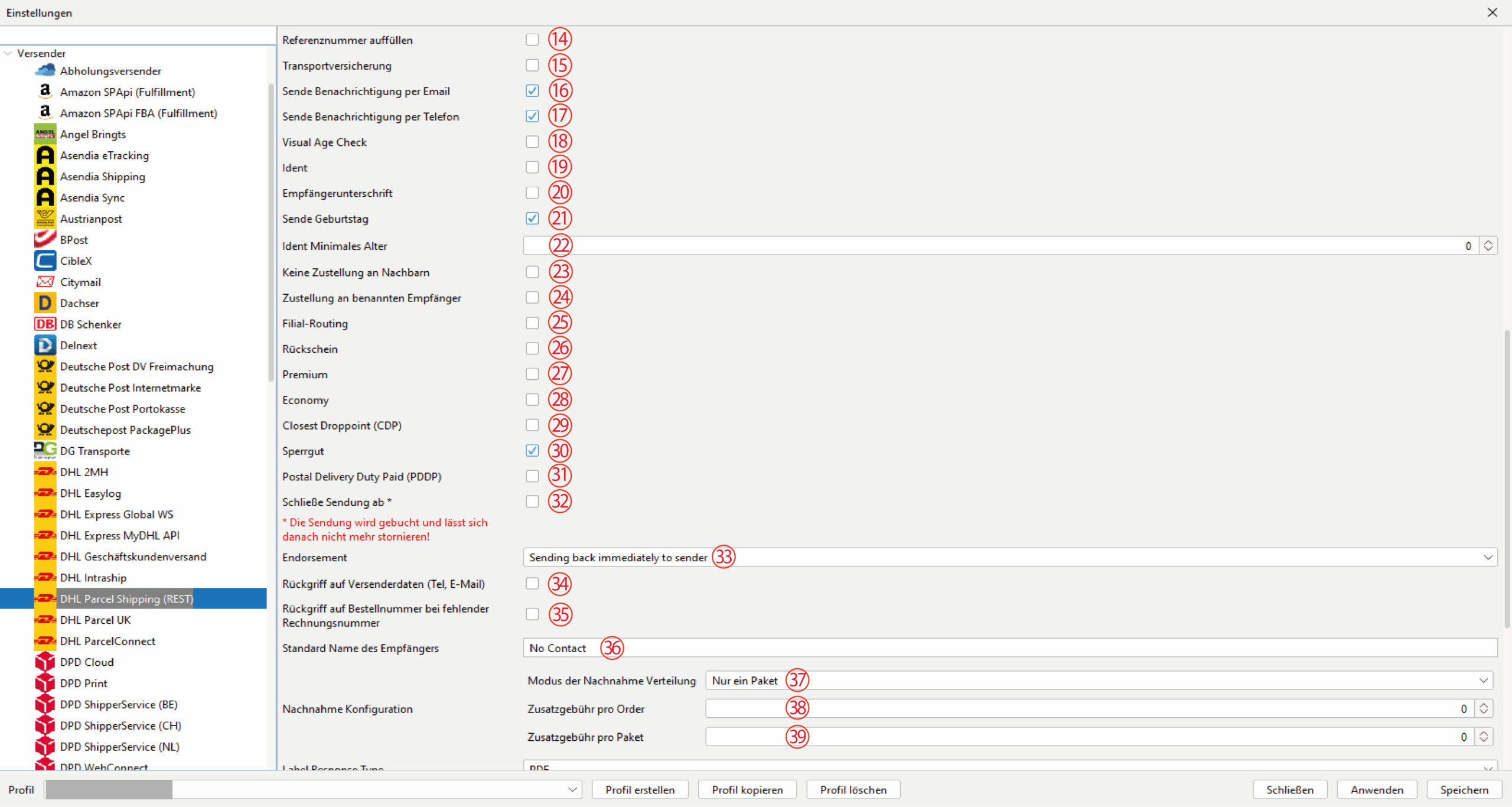Enable the Filial-Routing checkbox
Viewport: 1512px width, 807px height.
click(x=532, y=323)
